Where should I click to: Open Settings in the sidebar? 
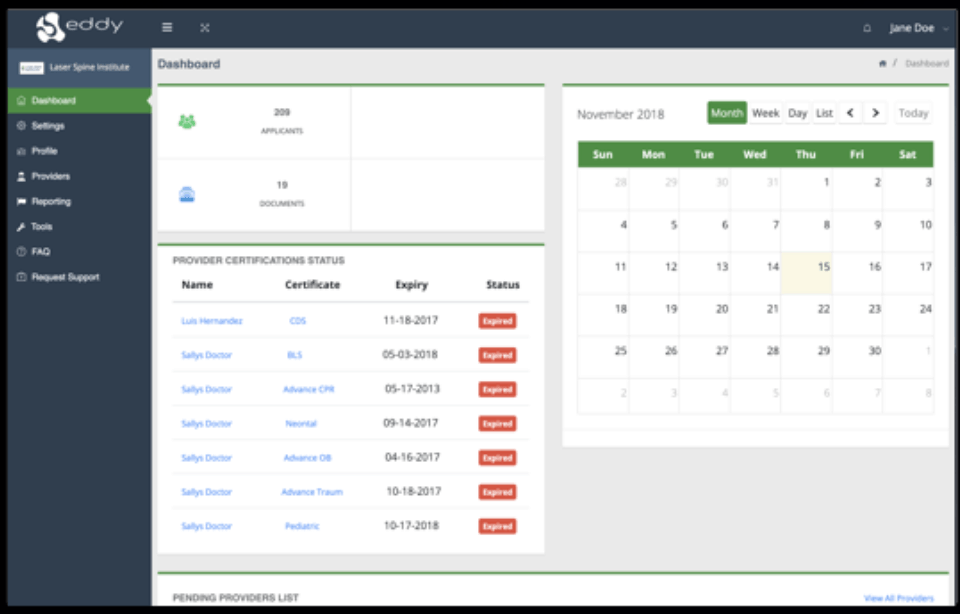[x=47, y=126]
